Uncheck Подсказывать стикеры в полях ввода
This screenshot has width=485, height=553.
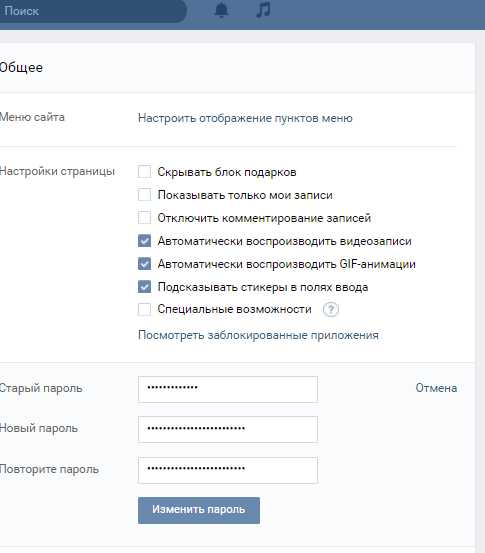144,287
